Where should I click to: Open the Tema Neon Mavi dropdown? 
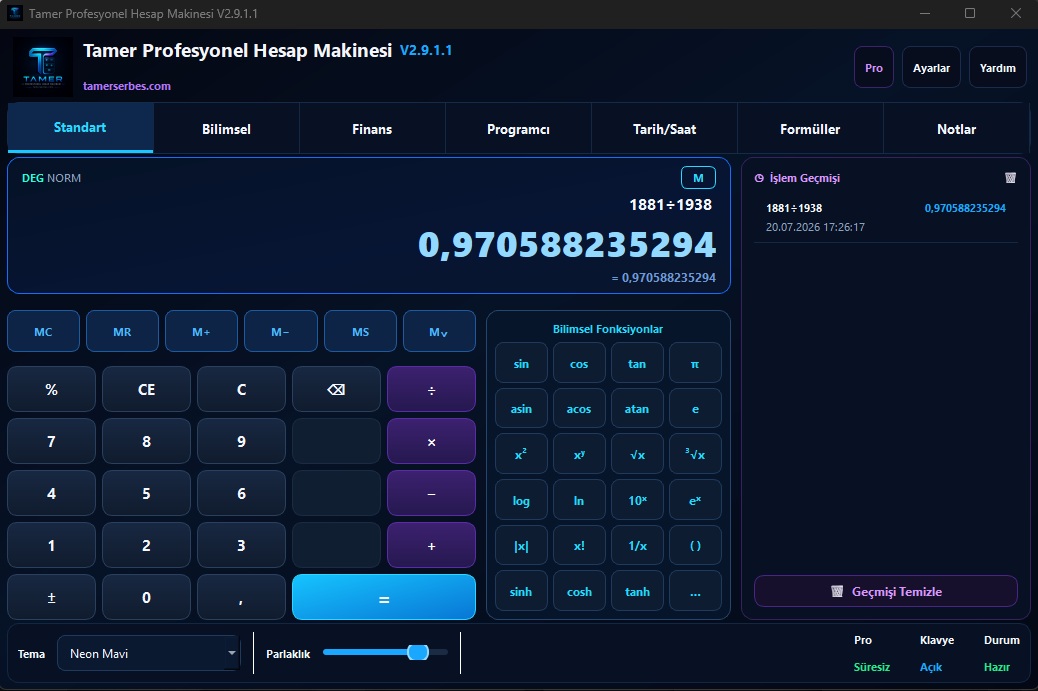148,653
